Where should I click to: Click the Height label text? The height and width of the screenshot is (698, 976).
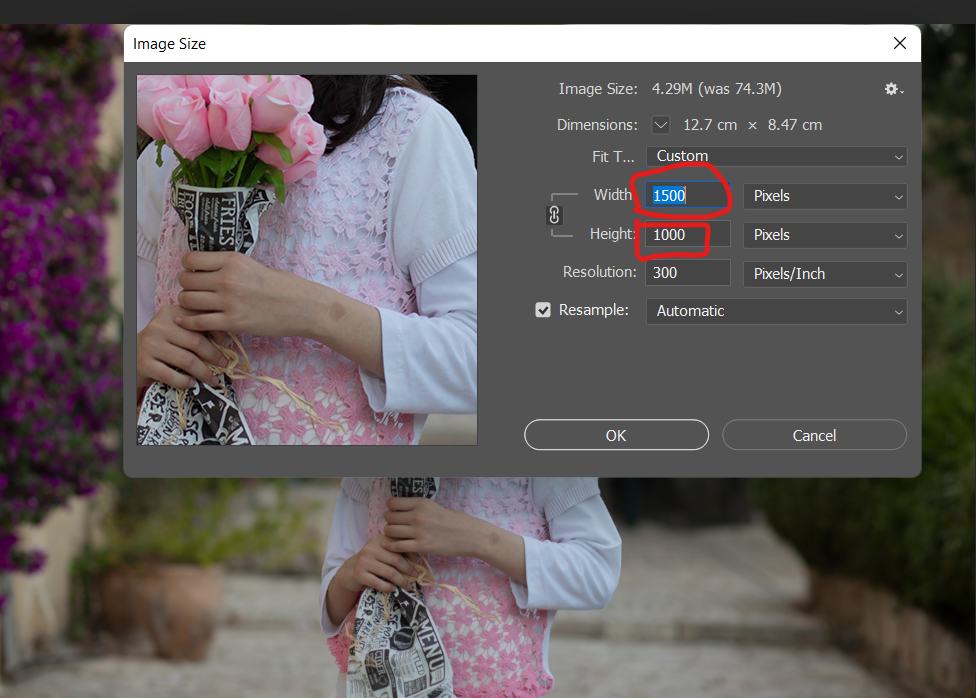pos(612,234)
